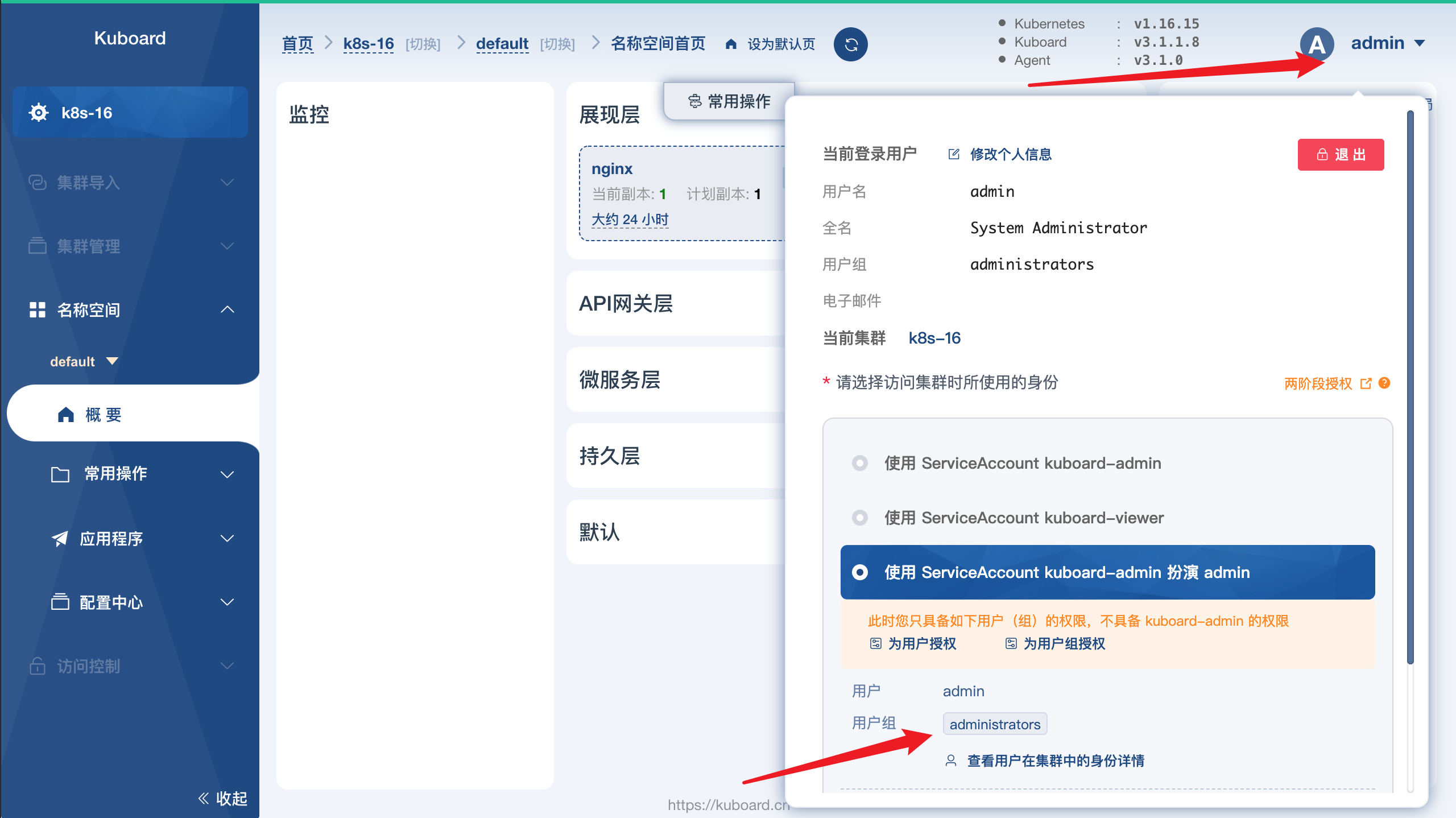
Task: Expand the 访问控制 sidebar chevron
Action: tap(227, 666)
